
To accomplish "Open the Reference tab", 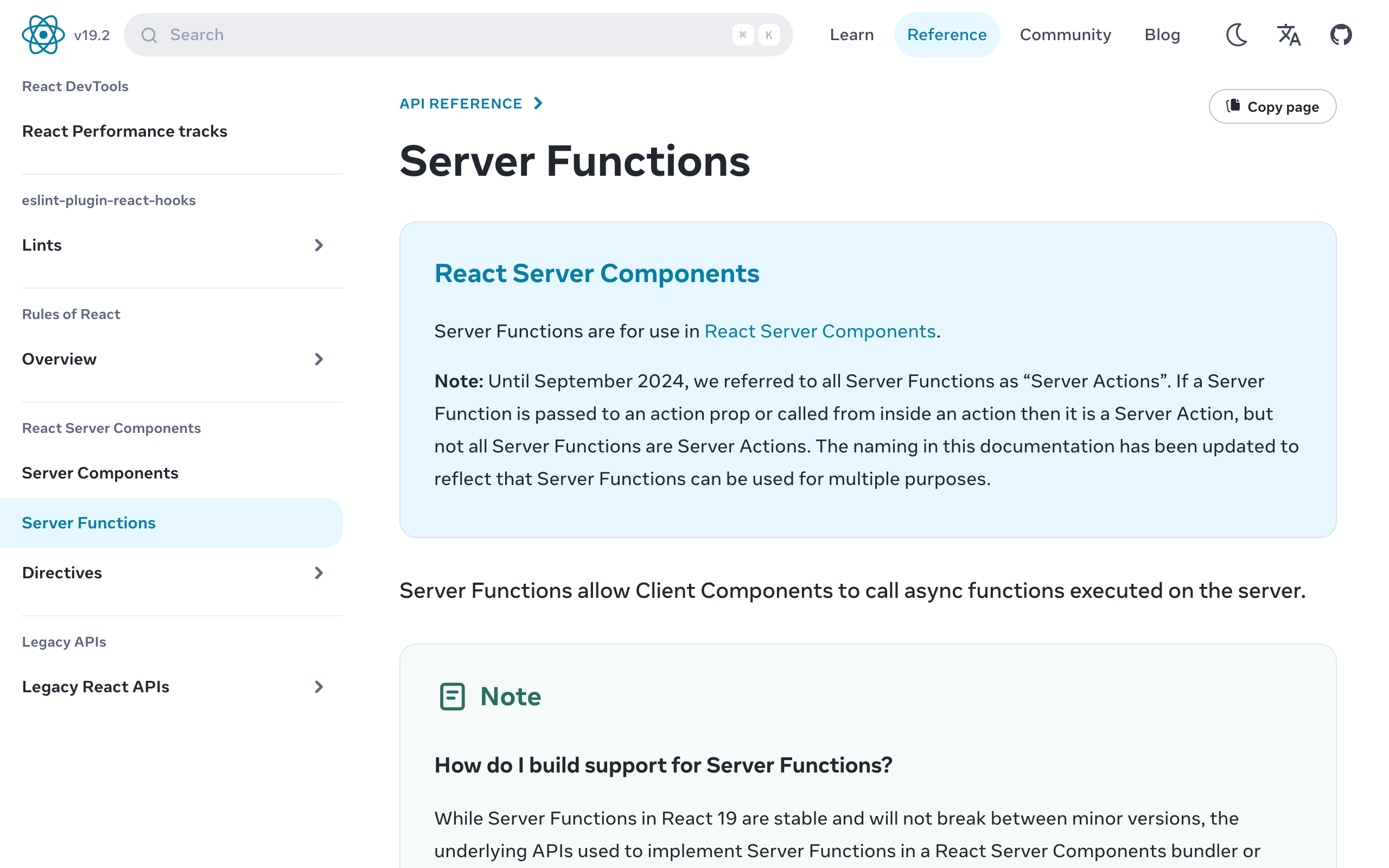I will (x=946, y=34).
